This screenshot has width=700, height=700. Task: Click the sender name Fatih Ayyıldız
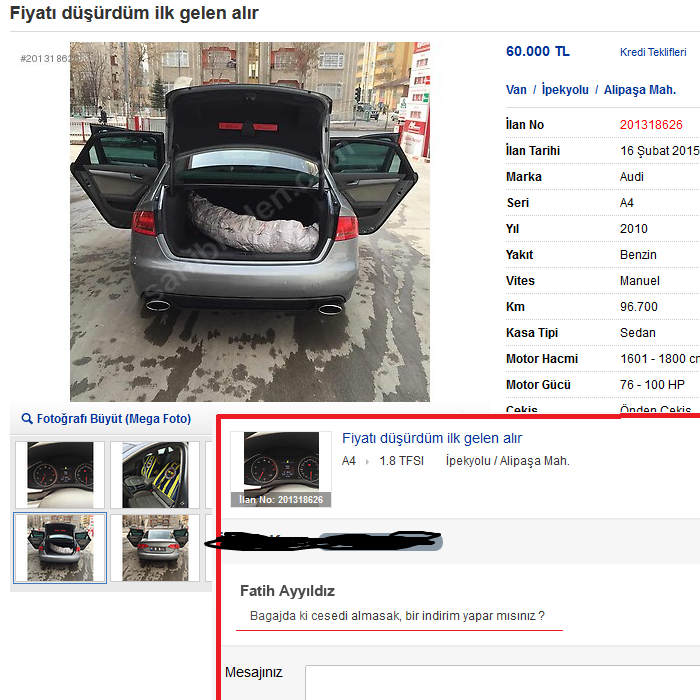[288, 591]
